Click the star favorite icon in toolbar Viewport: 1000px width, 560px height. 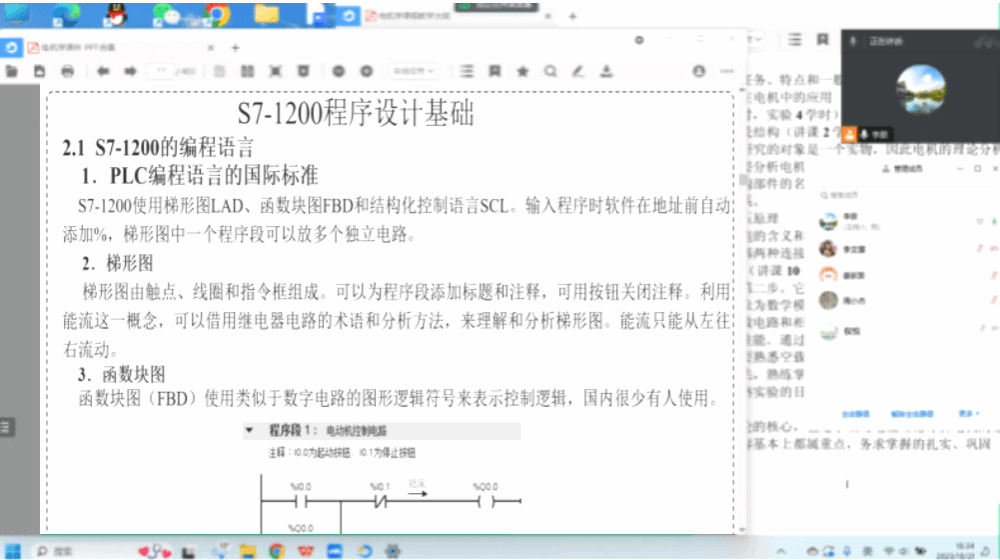(522, 72)
